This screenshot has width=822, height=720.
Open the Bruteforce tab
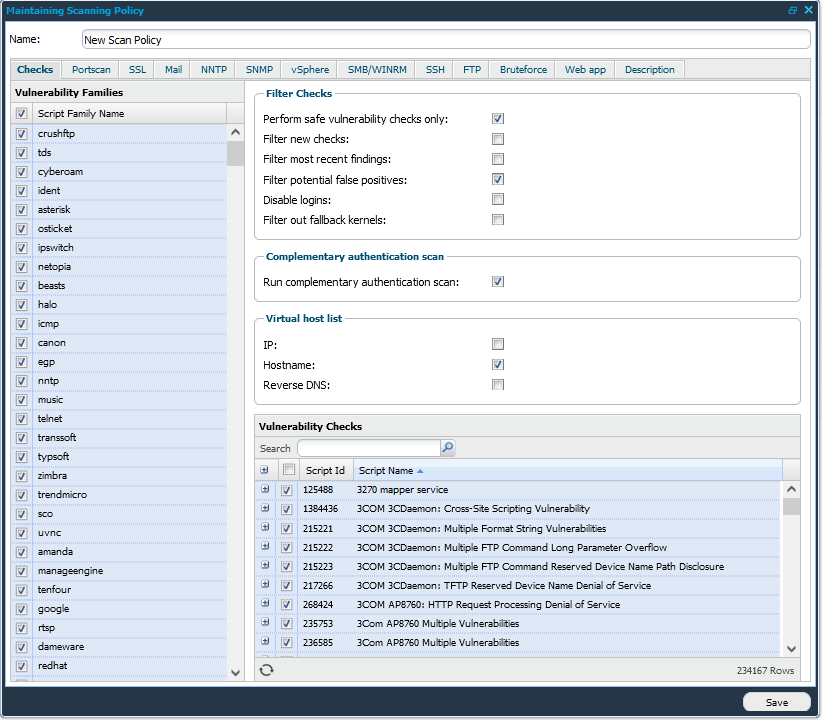point(523,70)
